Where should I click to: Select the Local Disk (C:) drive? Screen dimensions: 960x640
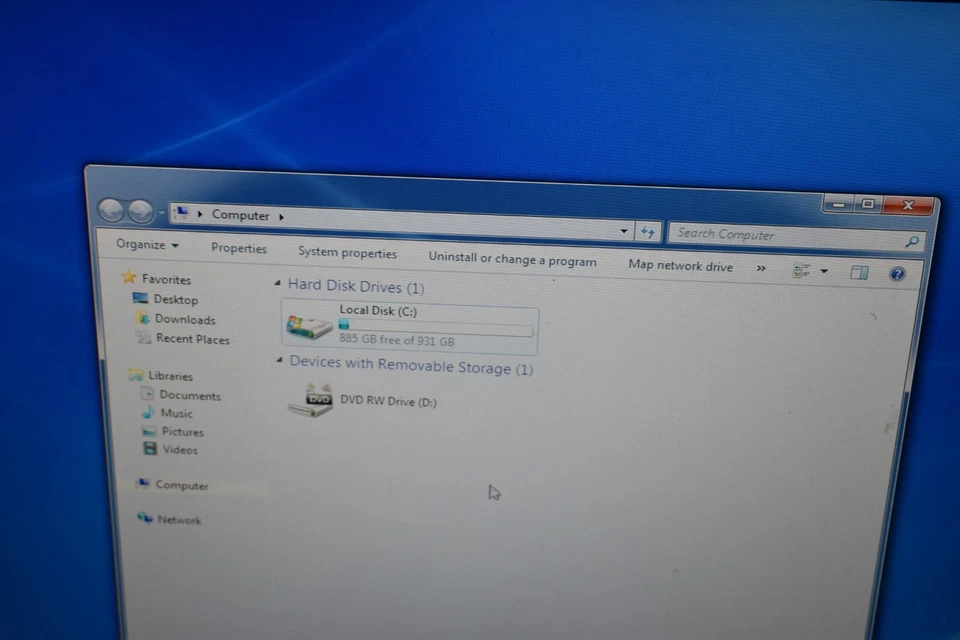point(378,310)
